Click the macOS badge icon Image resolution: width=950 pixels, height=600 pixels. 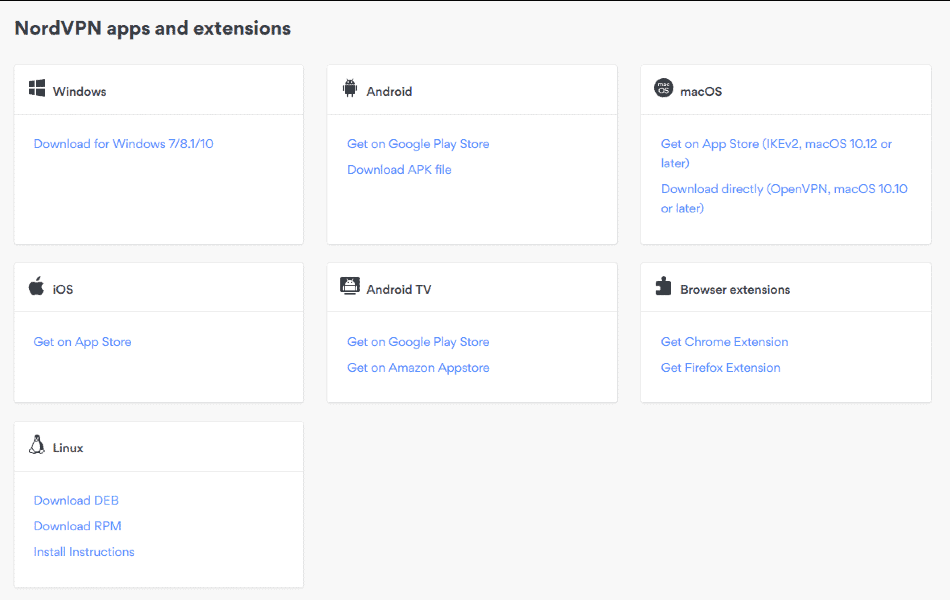click(x=663, y=88)
